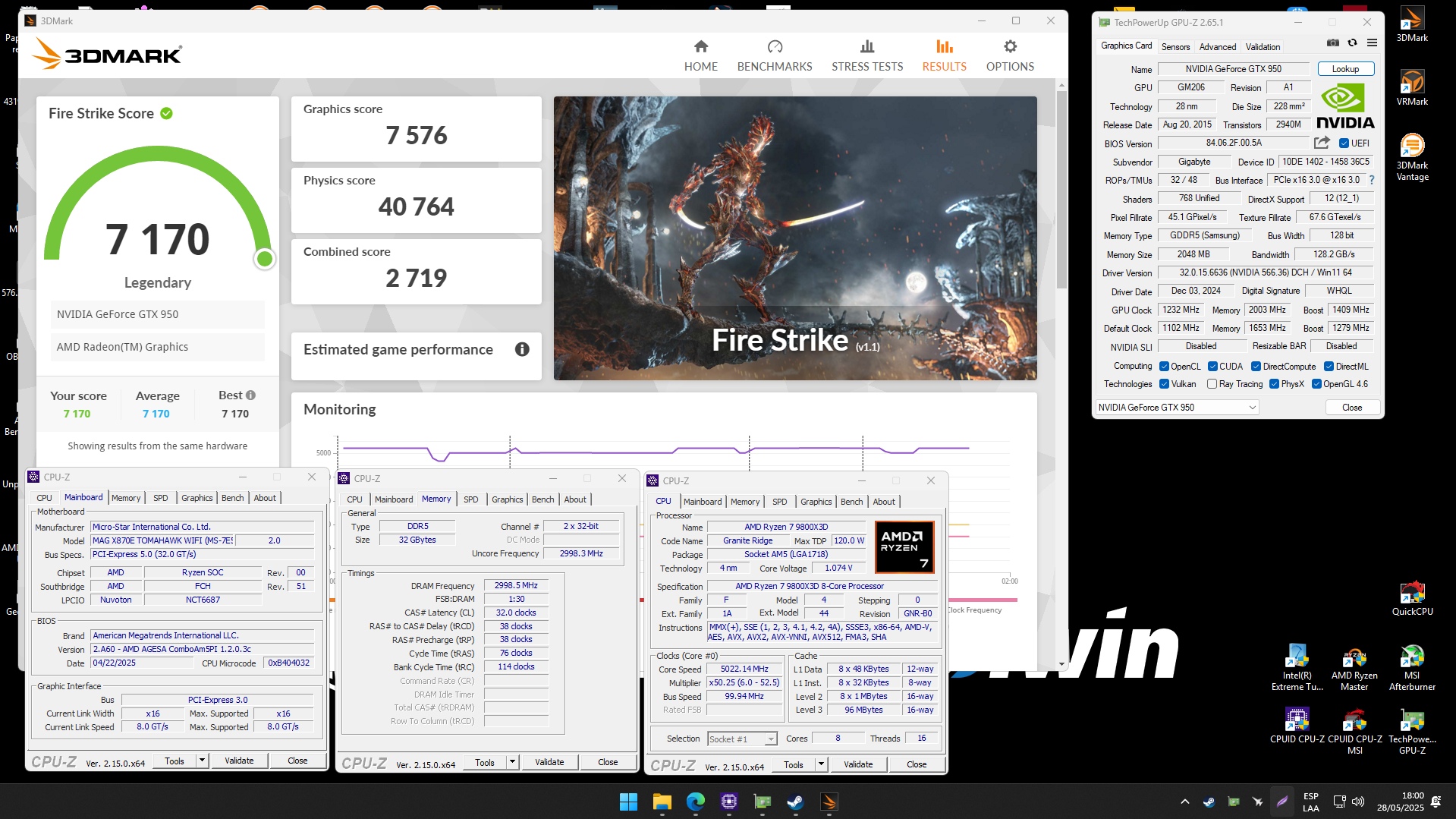Take a GPU-Z screenshot with camera icon

pyautogui.click(x=1332, y=43)
